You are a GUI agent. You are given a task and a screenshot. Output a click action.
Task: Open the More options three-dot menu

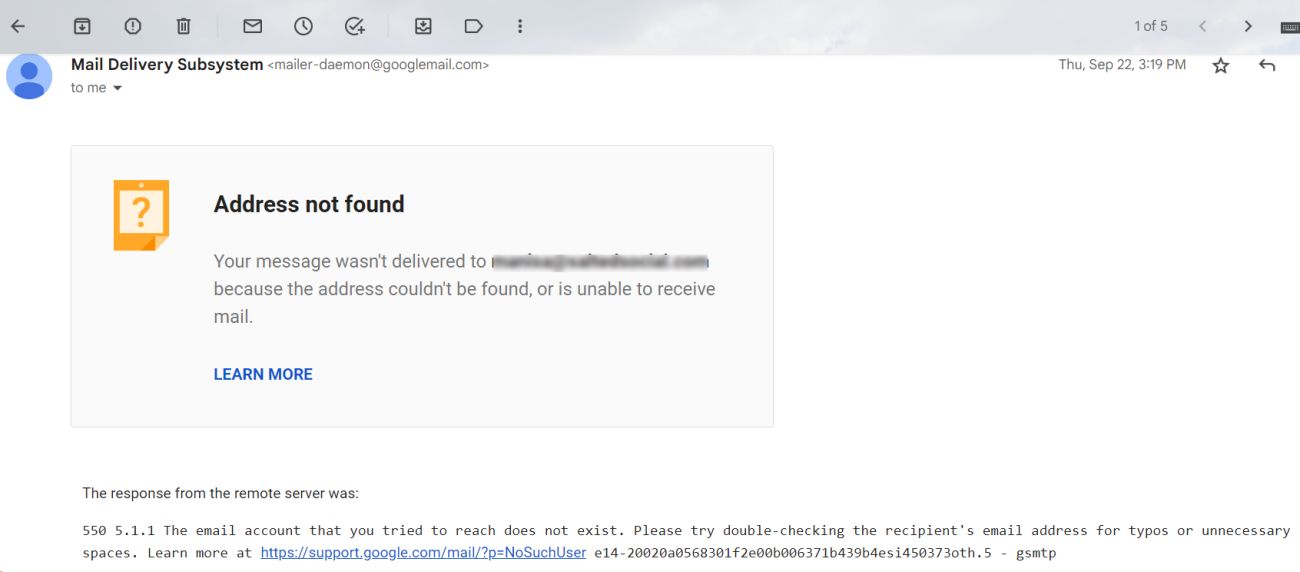click(520, 26)
